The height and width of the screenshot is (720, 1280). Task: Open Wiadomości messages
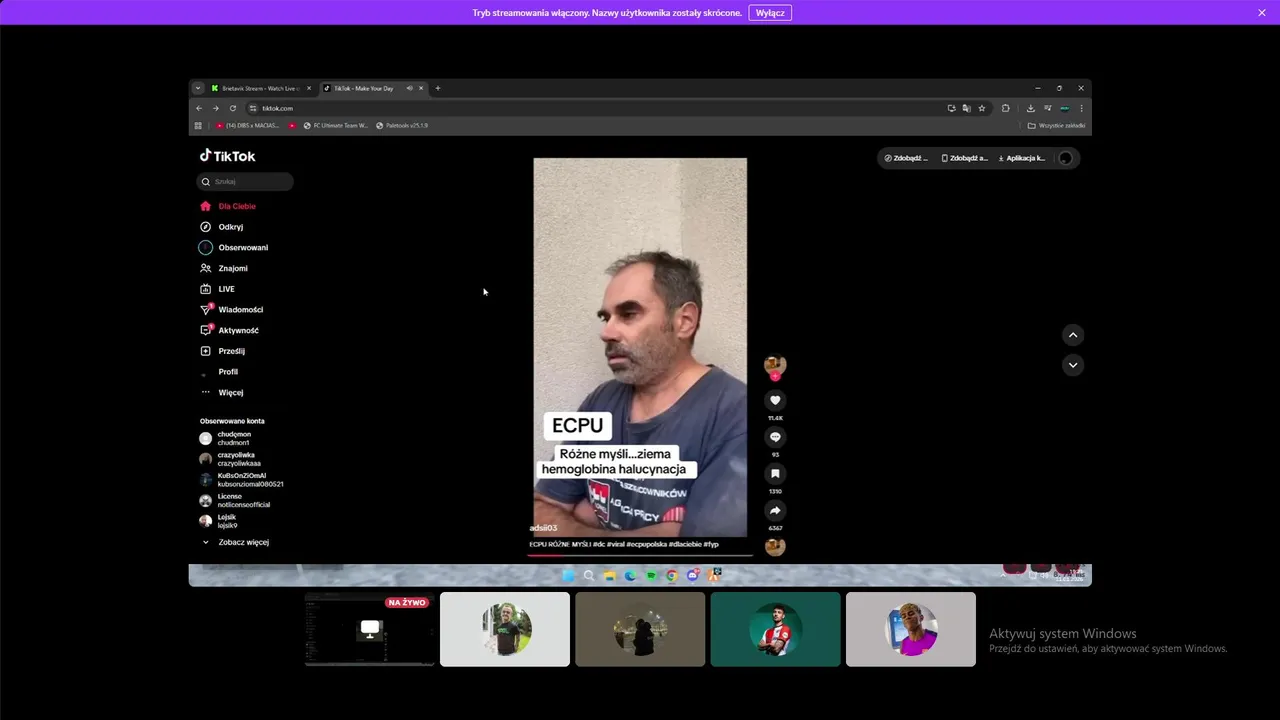(232, 310)
